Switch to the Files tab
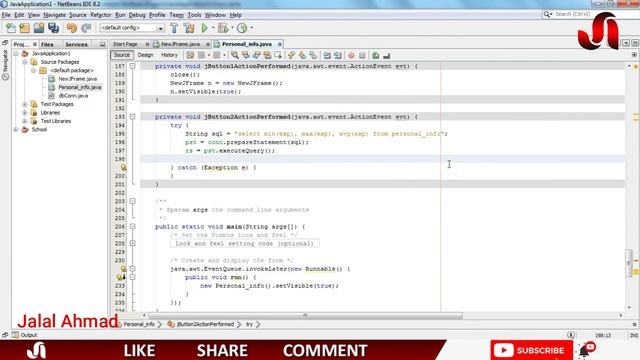This screenshot has width=640, height=360. (47, 44)
